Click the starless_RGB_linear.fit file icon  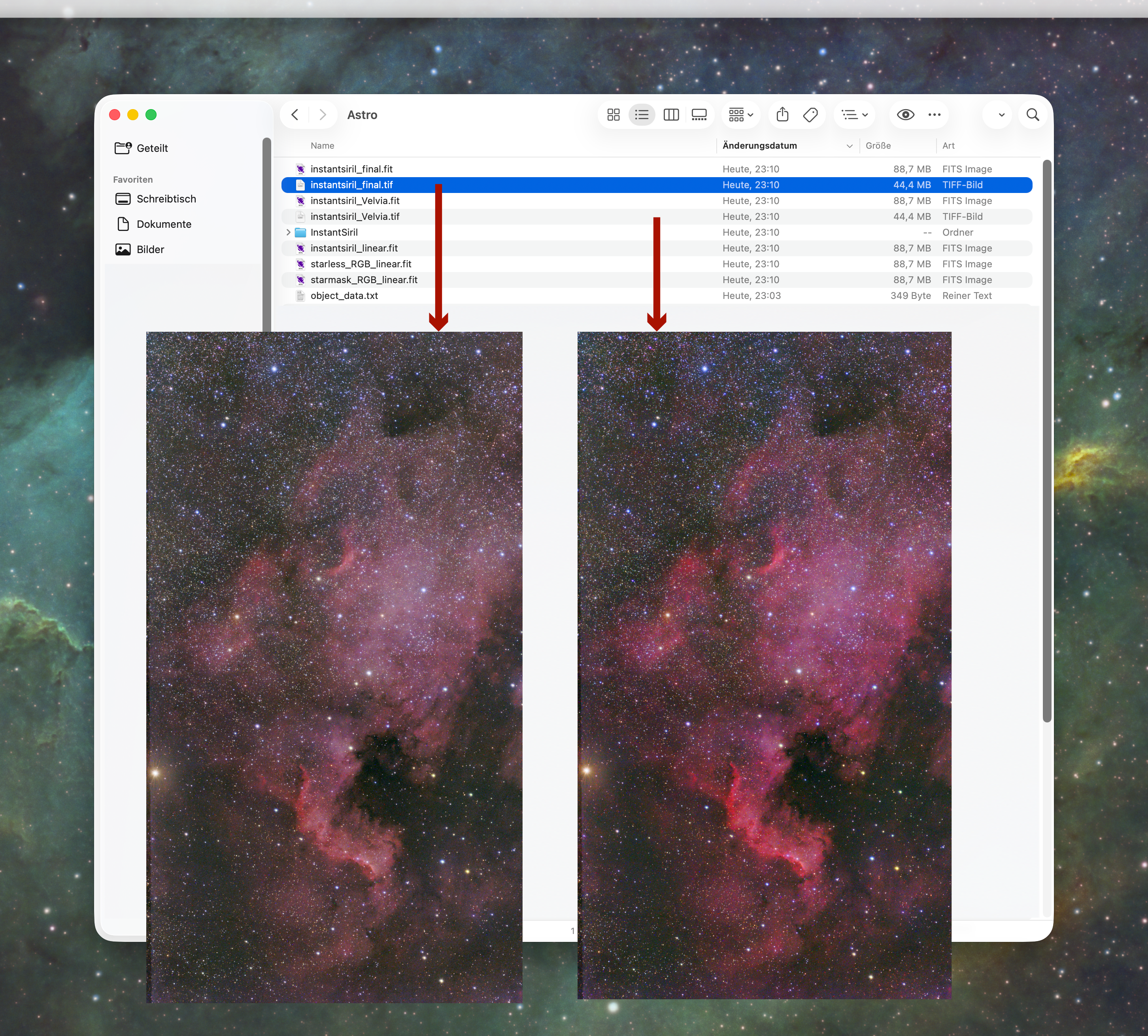click(x=300, y=264)
